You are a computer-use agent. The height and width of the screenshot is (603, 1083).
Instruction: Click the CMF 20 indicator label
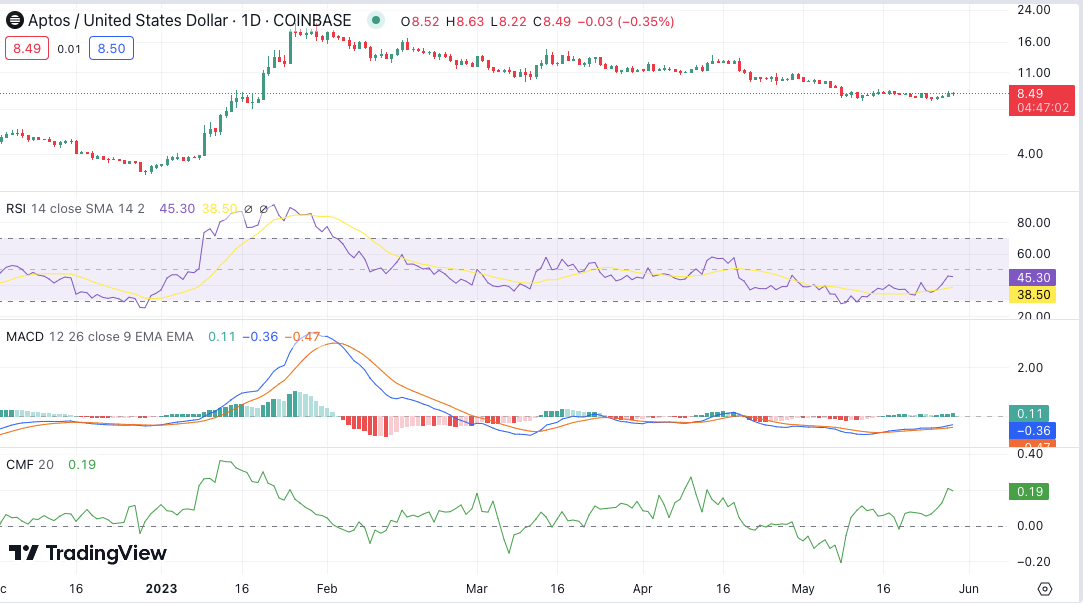coord(30,465)
